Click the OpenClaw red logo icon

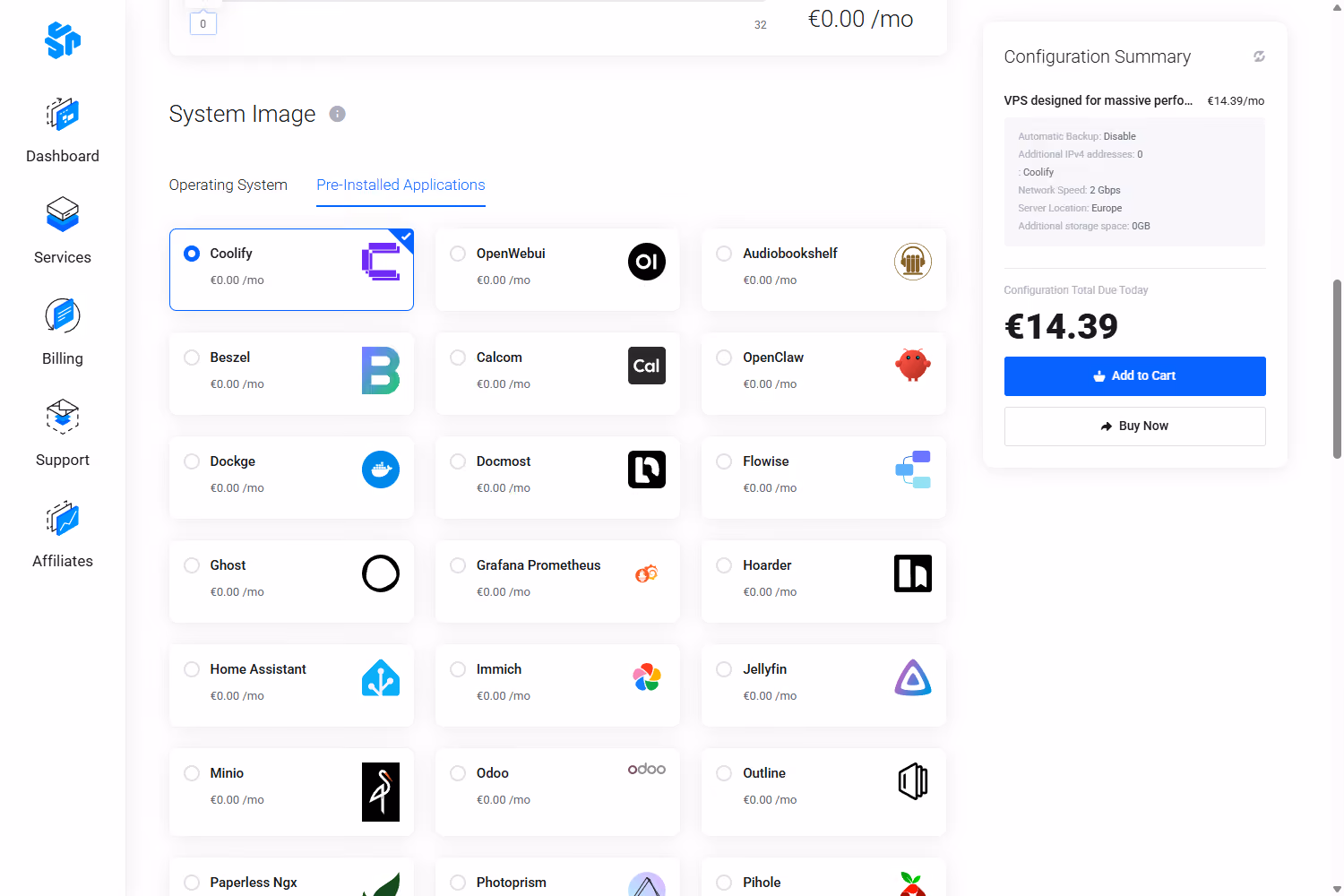[x=913, y=366]
